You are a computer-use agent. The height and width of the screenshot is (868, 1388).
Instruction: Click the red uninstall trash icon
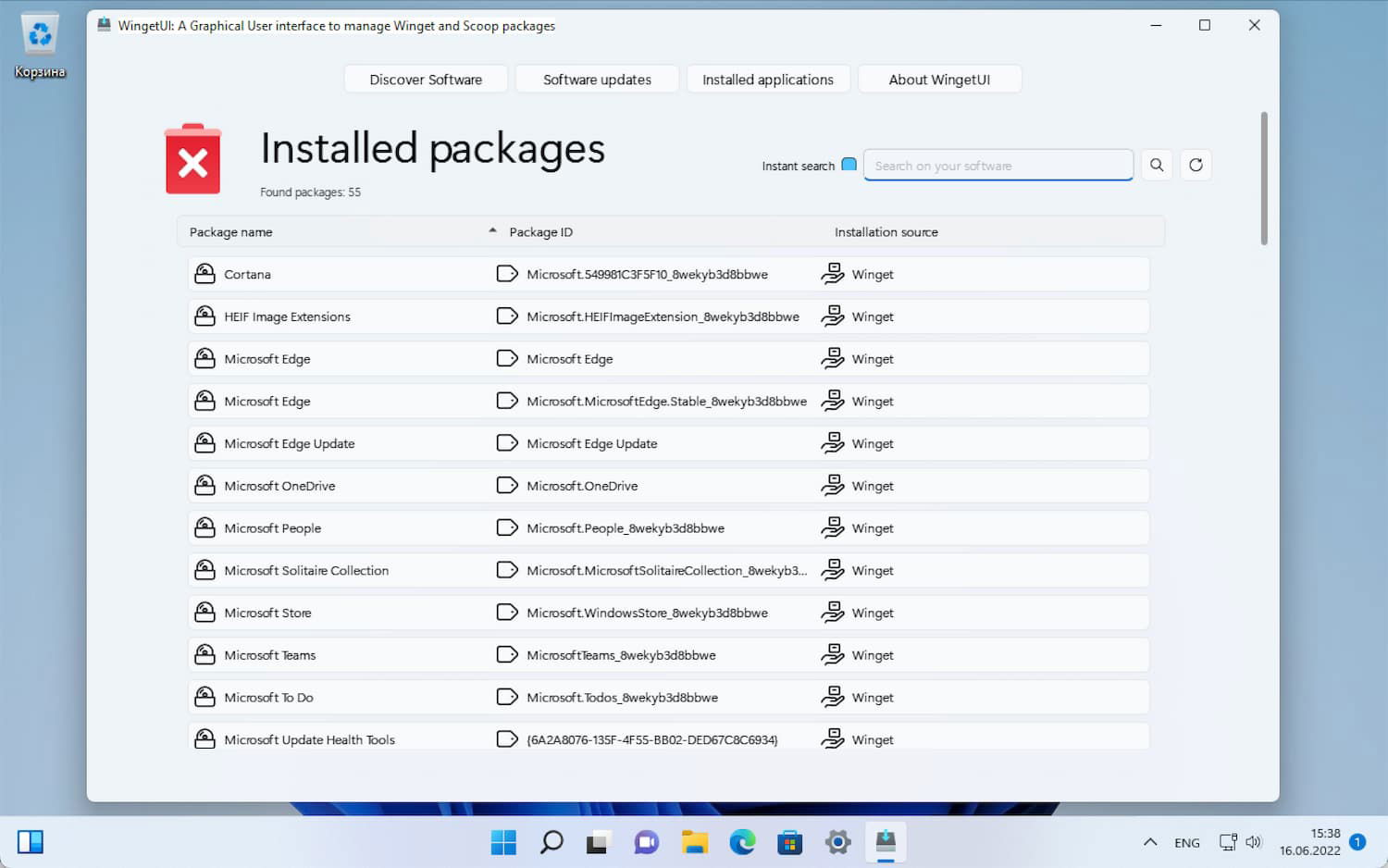point(192,159)
